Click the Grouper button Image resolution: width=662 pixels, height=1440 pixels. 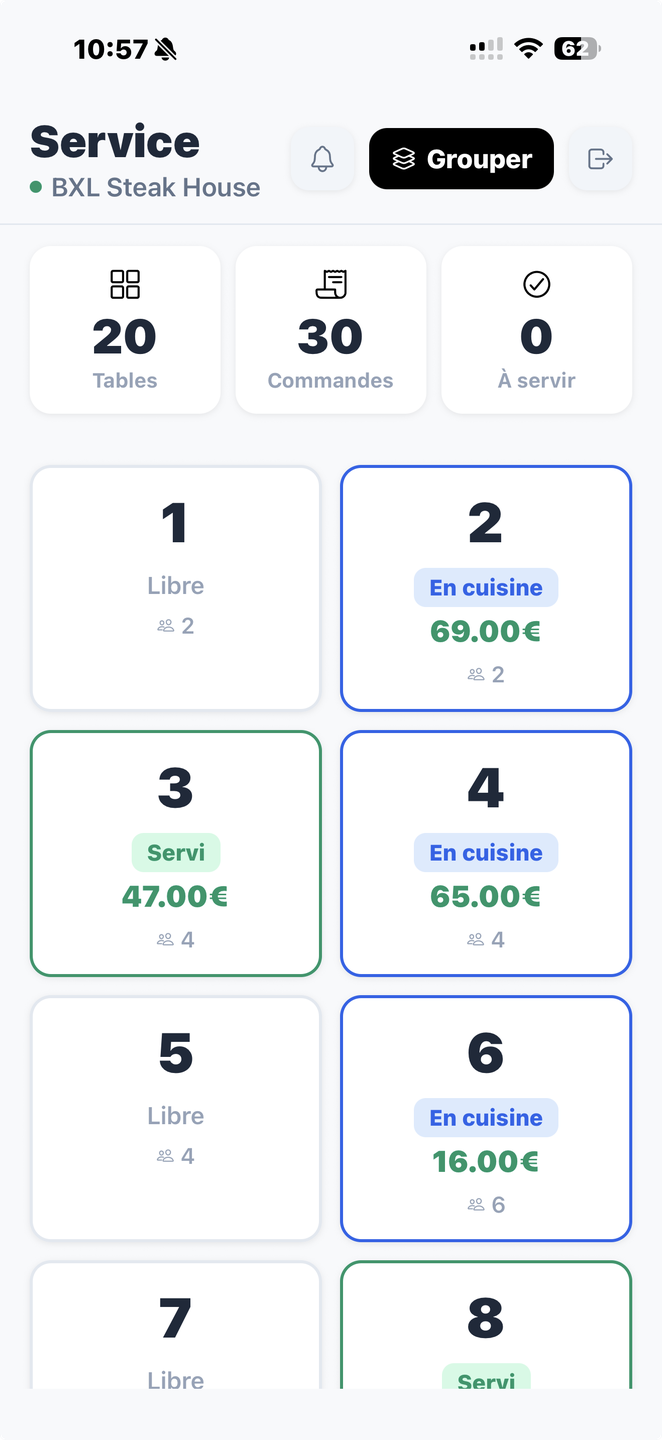[461, 158]
